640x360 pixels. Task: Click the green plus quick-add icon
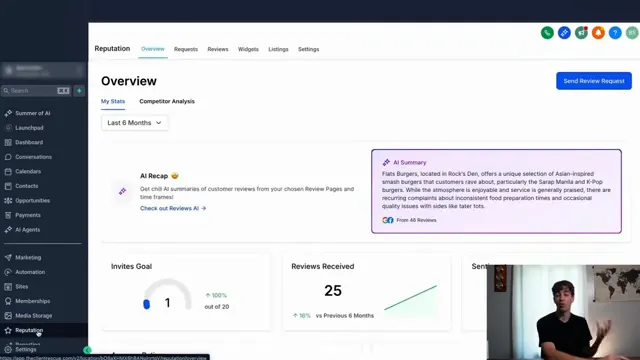pos(79,91)
